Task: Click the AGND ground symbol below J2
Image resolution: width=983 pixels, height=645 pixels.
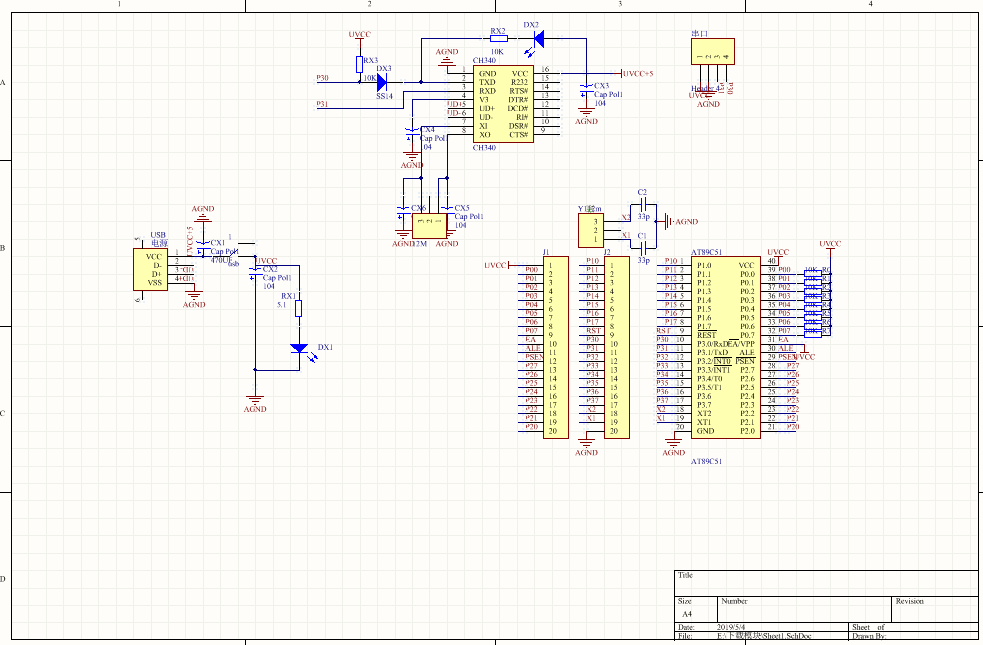Action: click(x=586, y=444)
